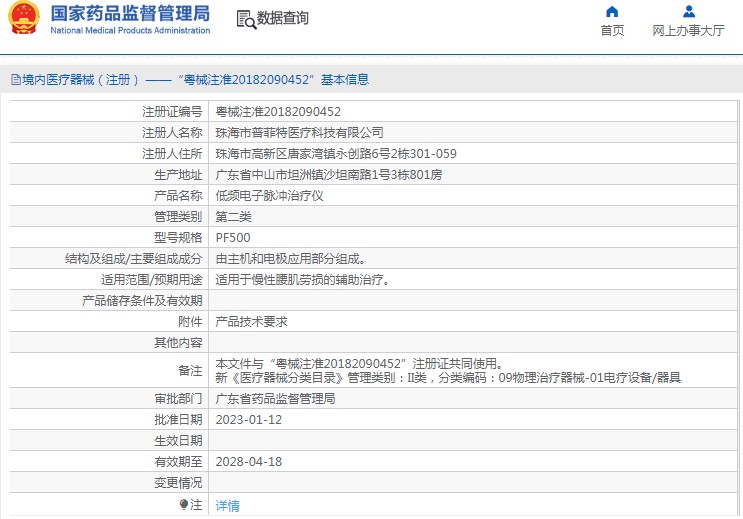Click National Medical Products Administration subtitle
The height and width of the screenshot is (519, 743).
[130, 30]
